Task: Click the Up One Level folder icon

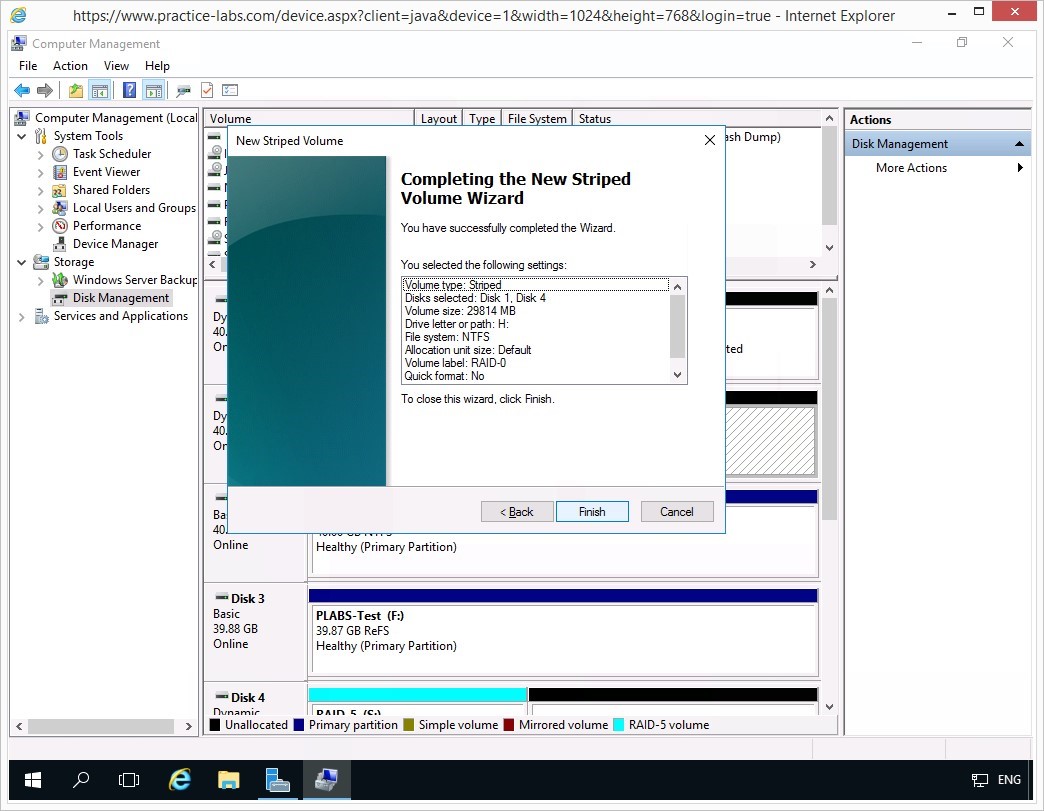Action: tap(76, 91)
